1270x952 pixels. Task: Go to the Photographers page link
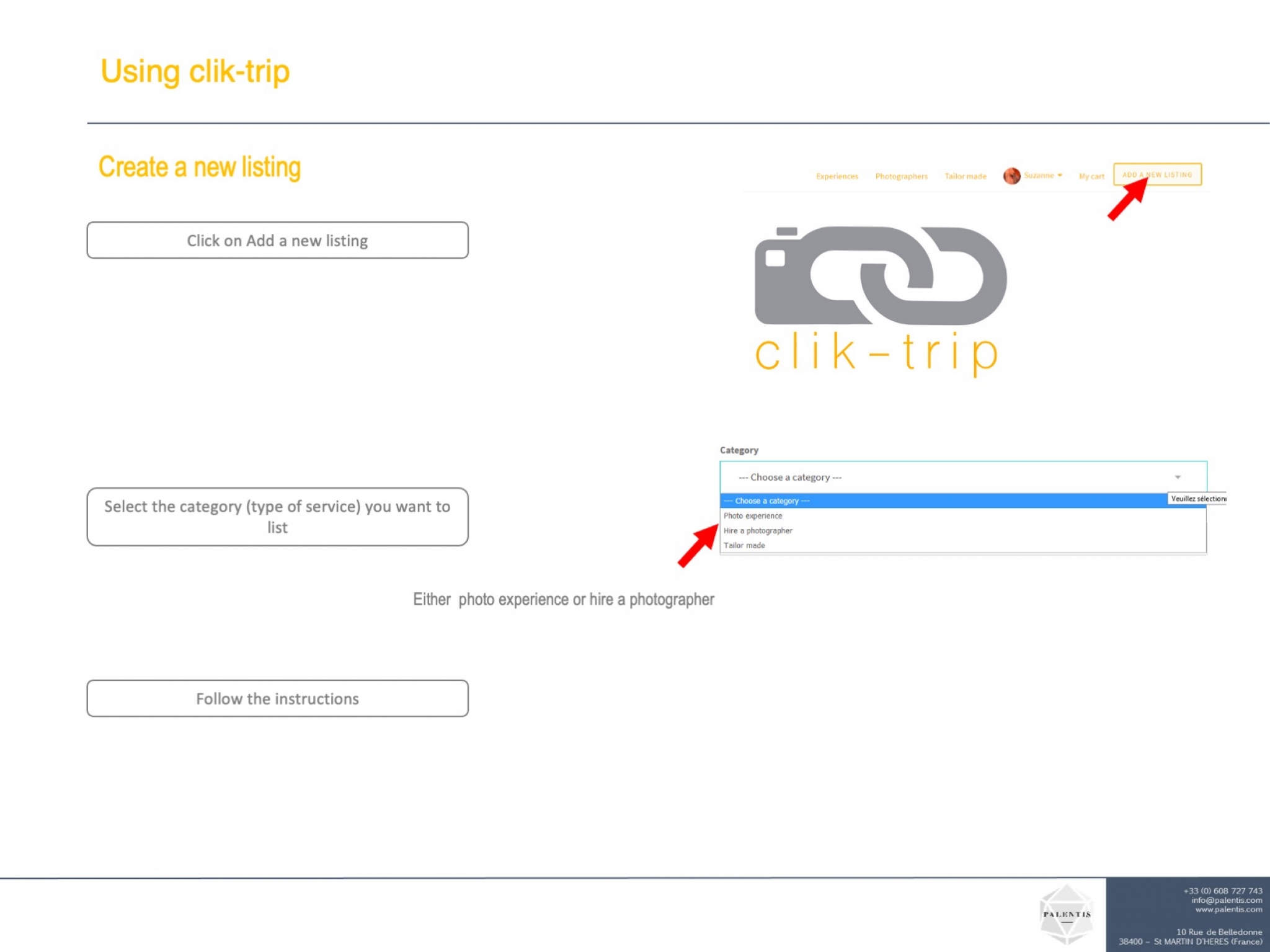pyautogui.click(x=902, y=177)
